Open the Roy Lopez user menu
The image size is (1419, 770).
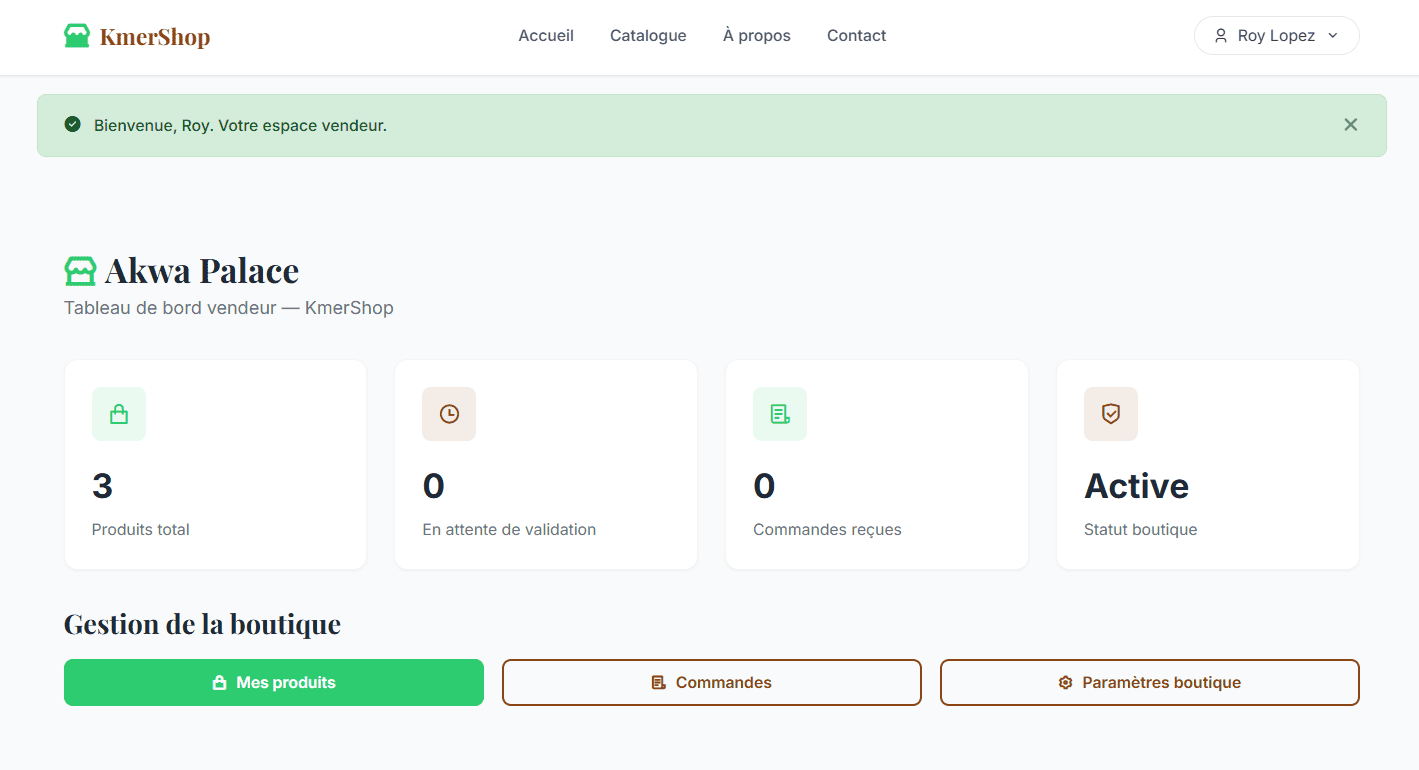click(1276, 36)
